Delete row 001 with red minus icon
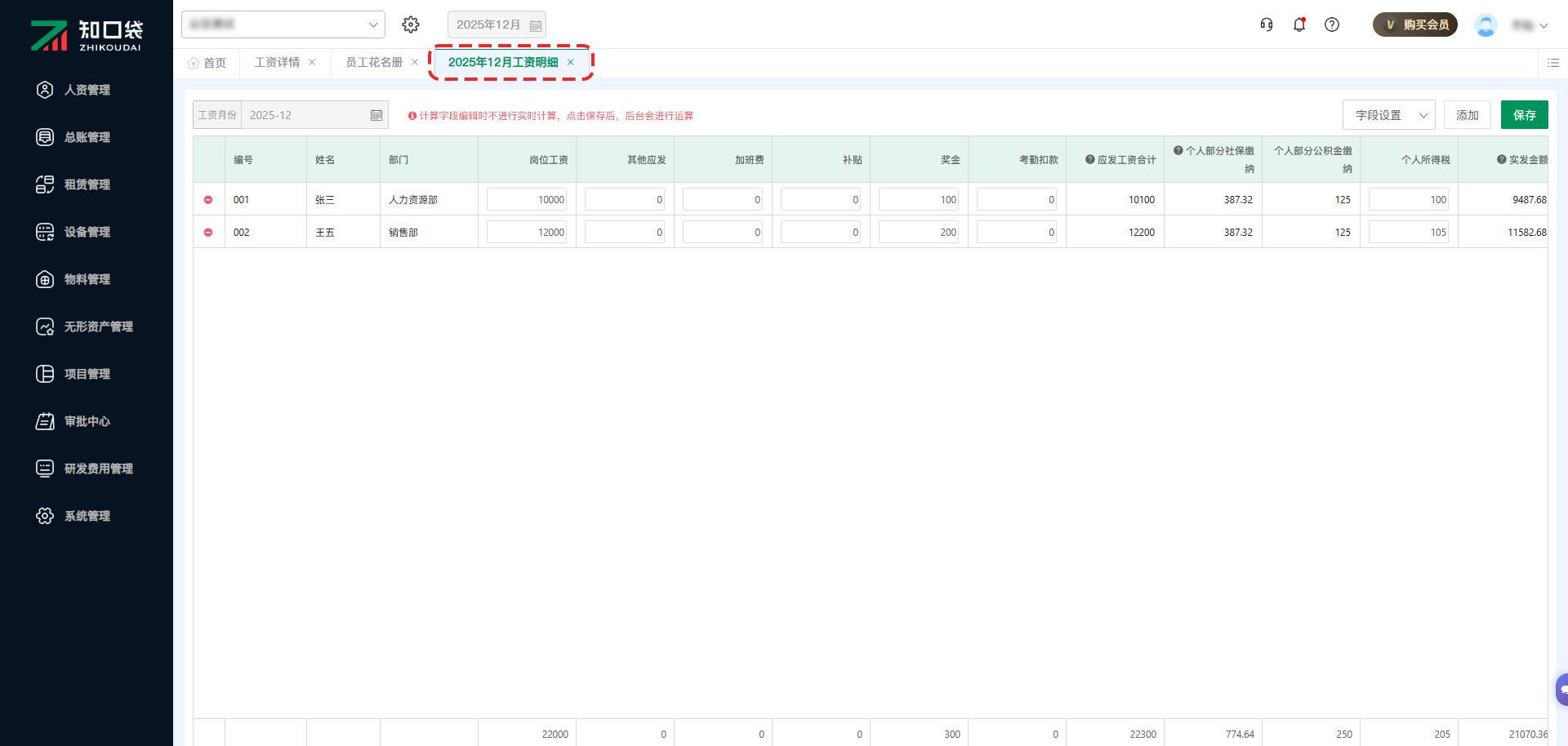 (208, 200)
